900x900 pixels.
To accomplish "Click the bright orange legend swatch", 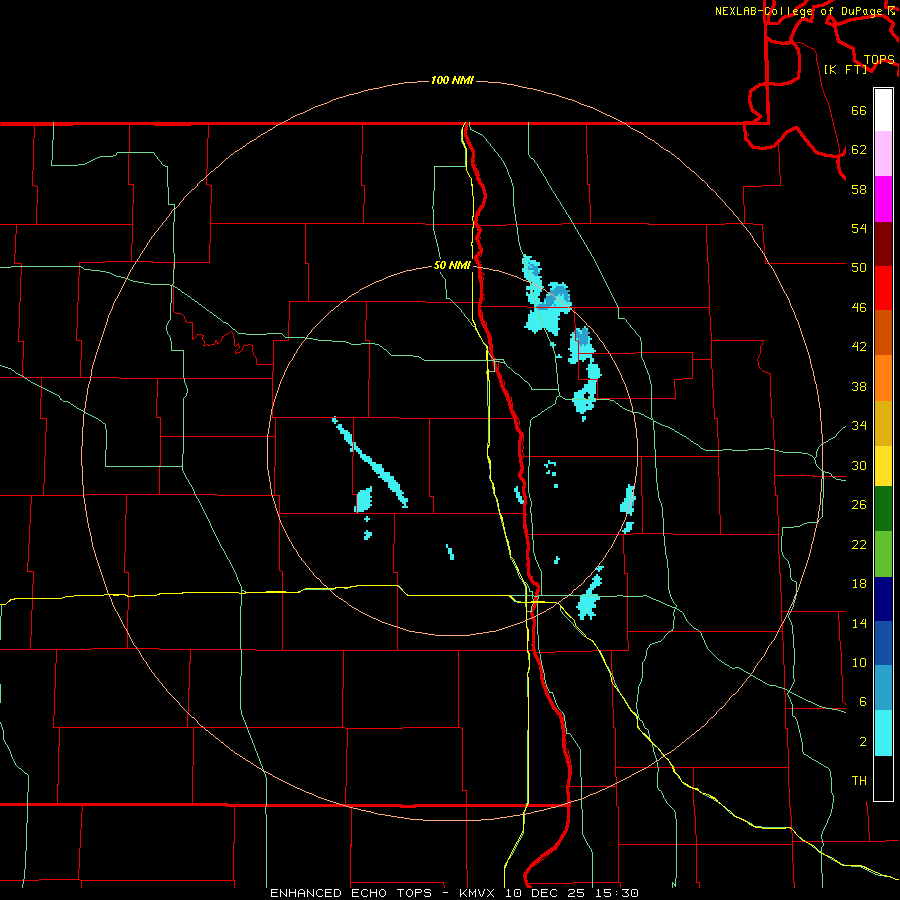I will (x=883, y=378).
